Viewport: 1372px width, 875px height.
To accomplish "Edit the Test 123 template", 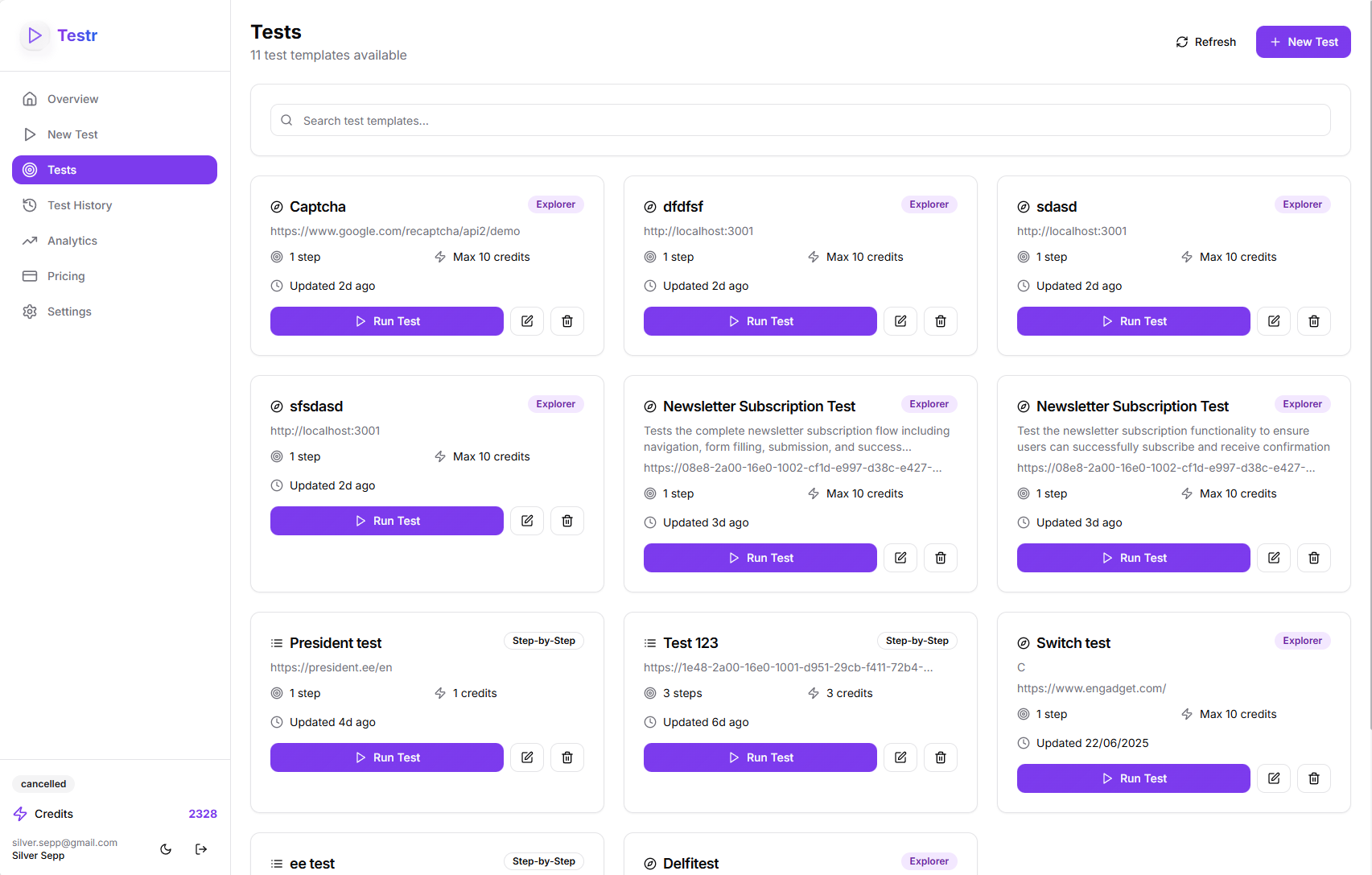I will (x=900, y=757).
